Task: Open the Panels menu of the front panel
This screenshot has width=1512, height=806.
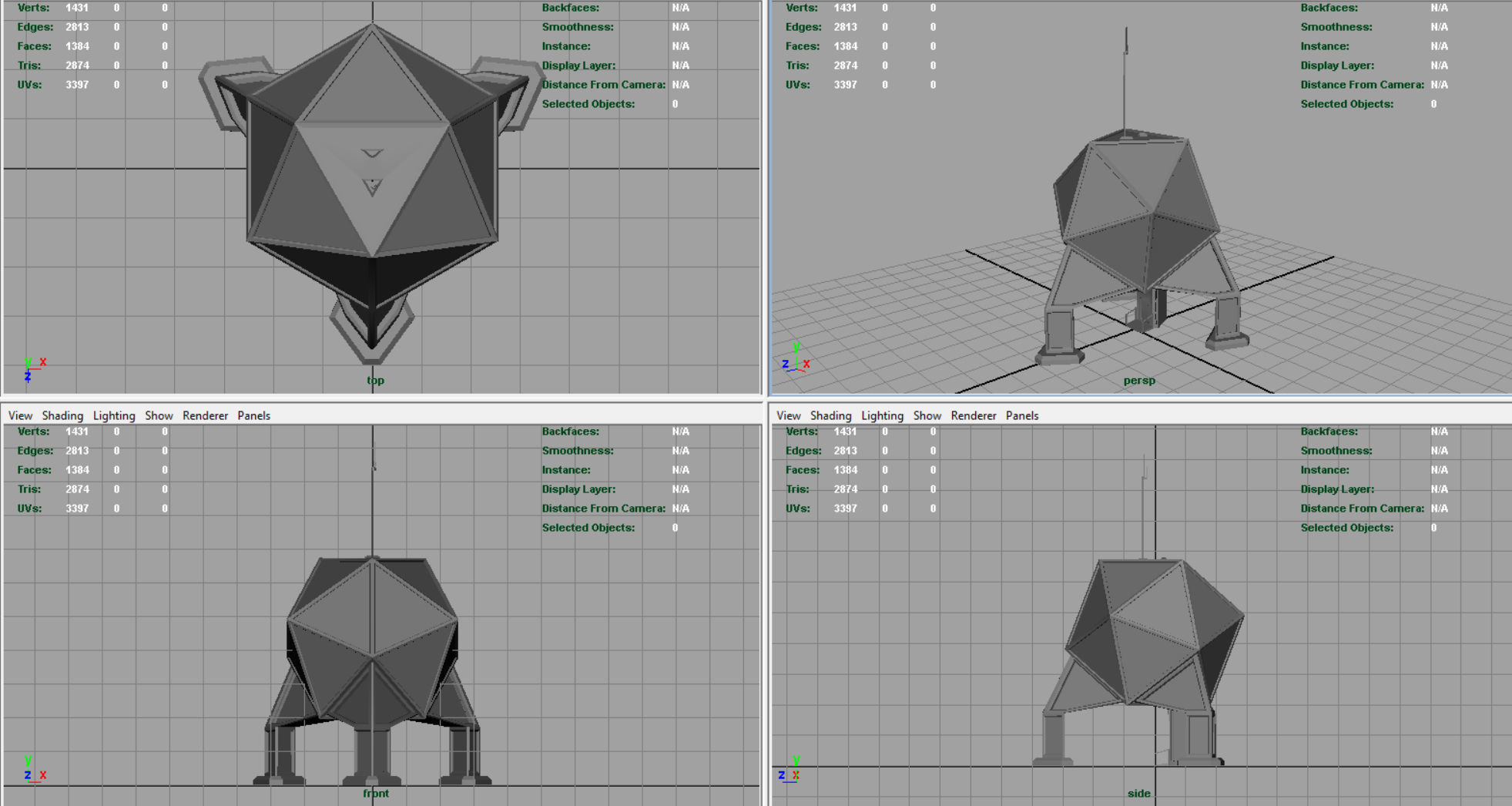Action: (x=253, y=415)
